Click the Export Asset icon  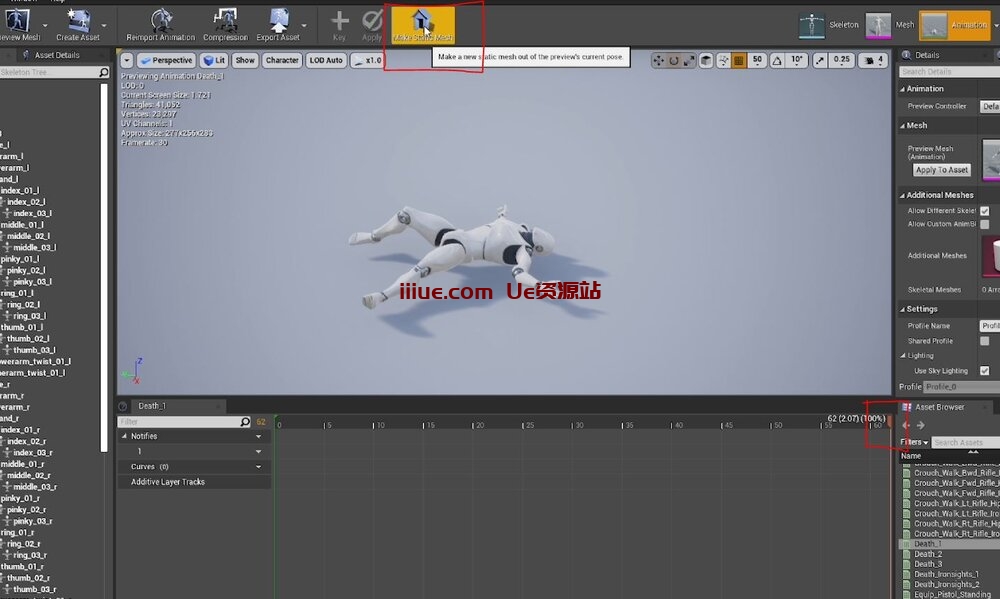[279, 21]
